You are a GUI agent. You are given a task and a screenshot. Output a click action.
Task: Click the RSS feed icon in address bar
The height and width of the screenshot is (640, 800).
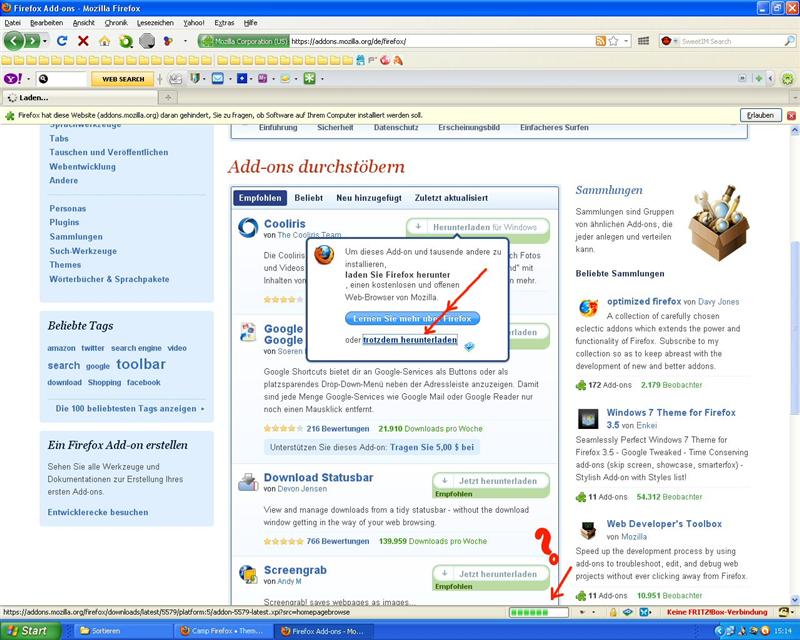601,41
